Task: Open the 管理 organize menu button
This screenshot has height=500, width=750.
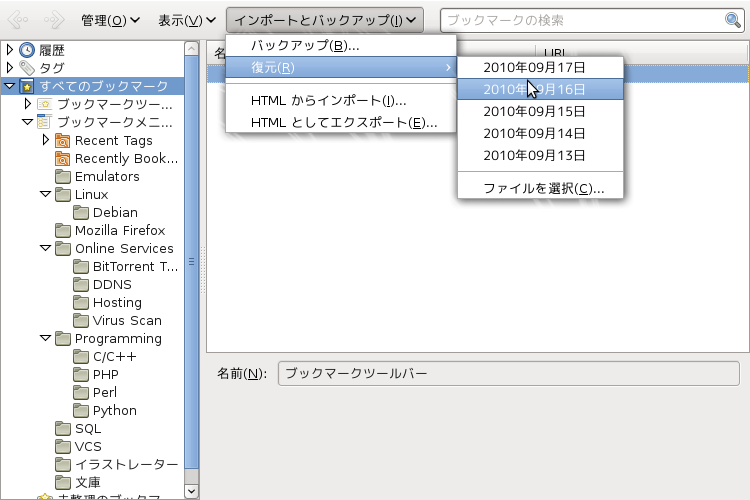Action: tap(110, 20)
